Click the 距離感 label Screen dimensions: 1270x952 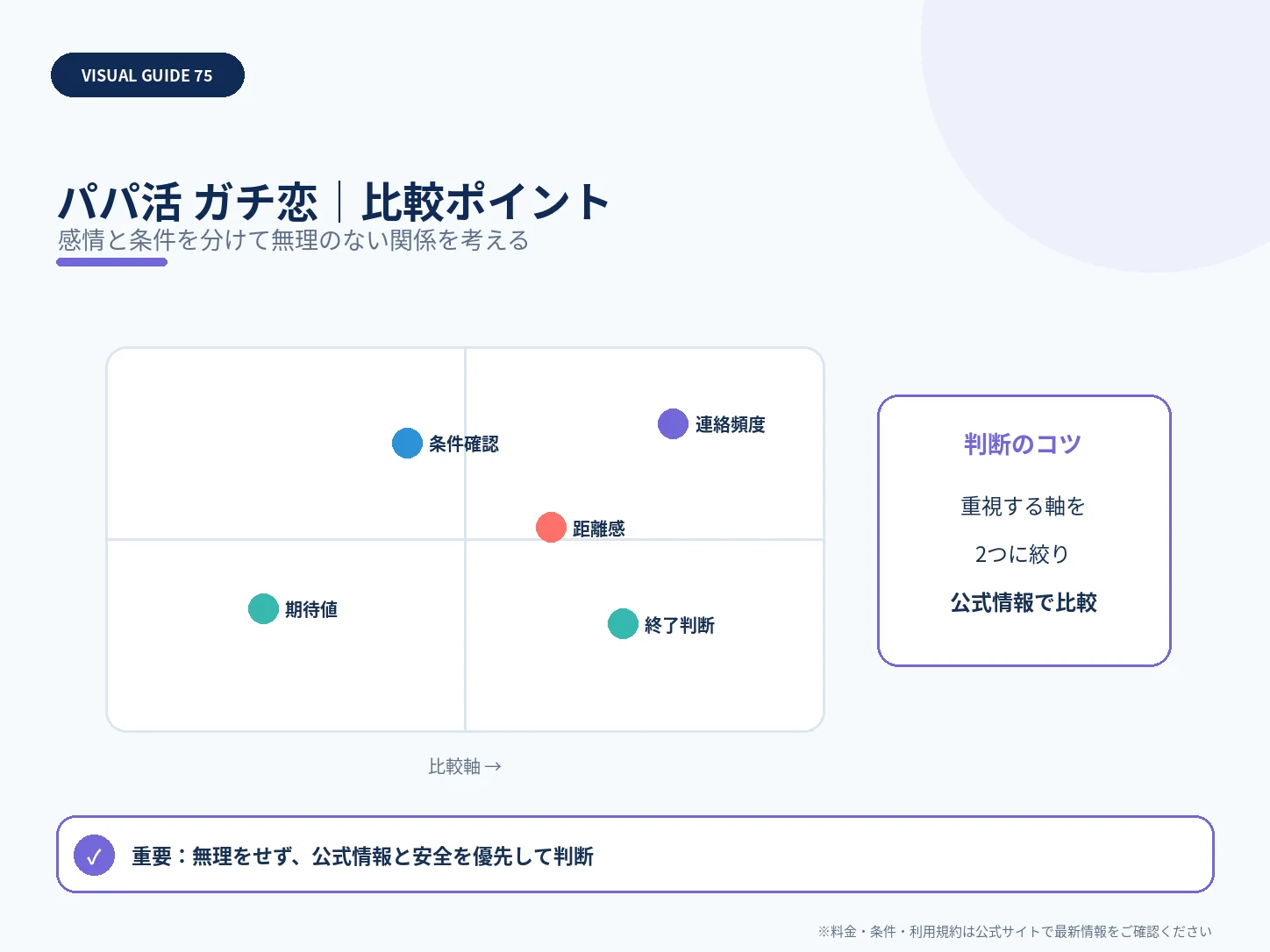pyautogui.click(x=598, y=529)
